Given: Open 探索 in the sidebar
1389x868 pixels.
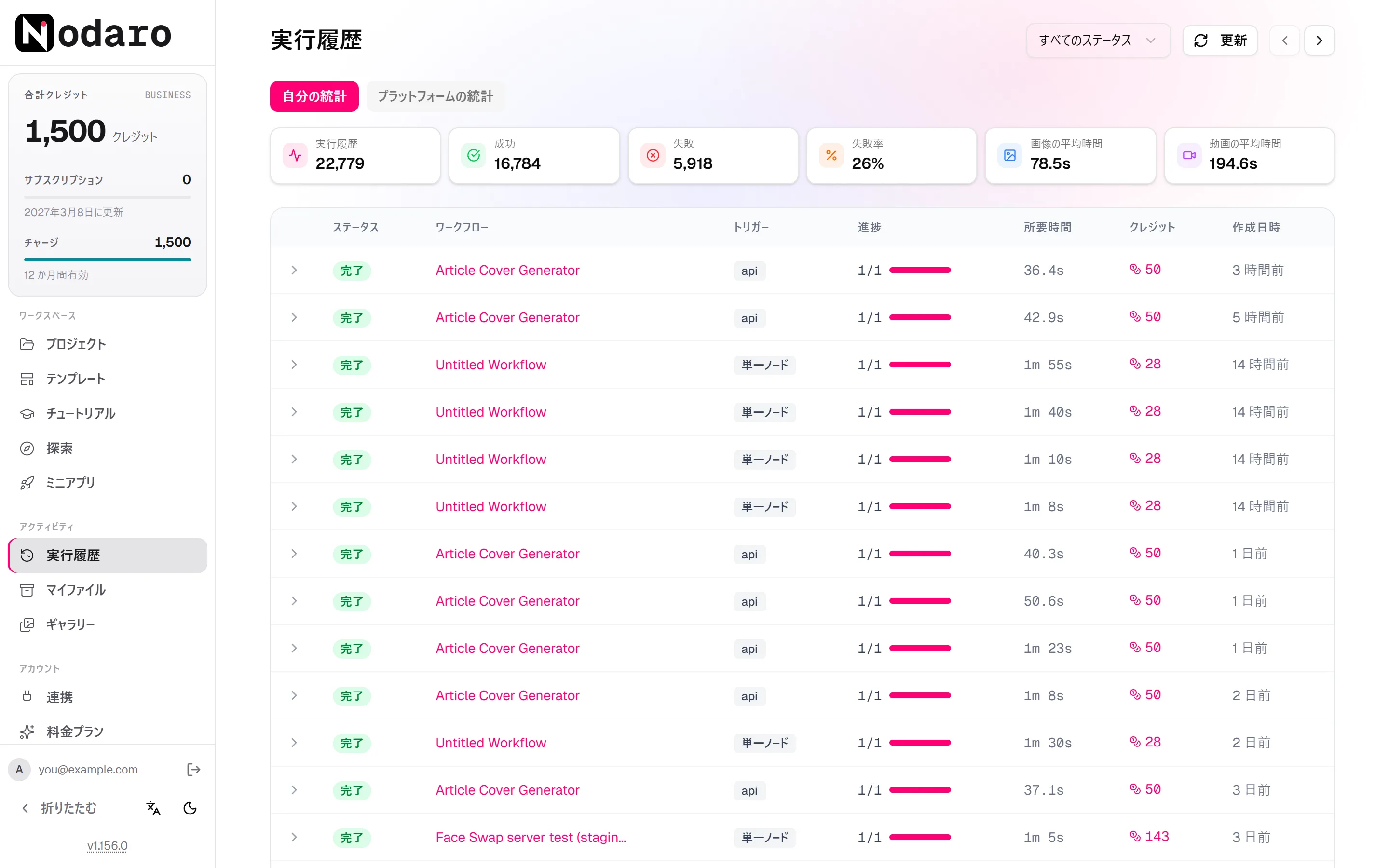Looking at the screenshot, I should click(x=108, y=448).
